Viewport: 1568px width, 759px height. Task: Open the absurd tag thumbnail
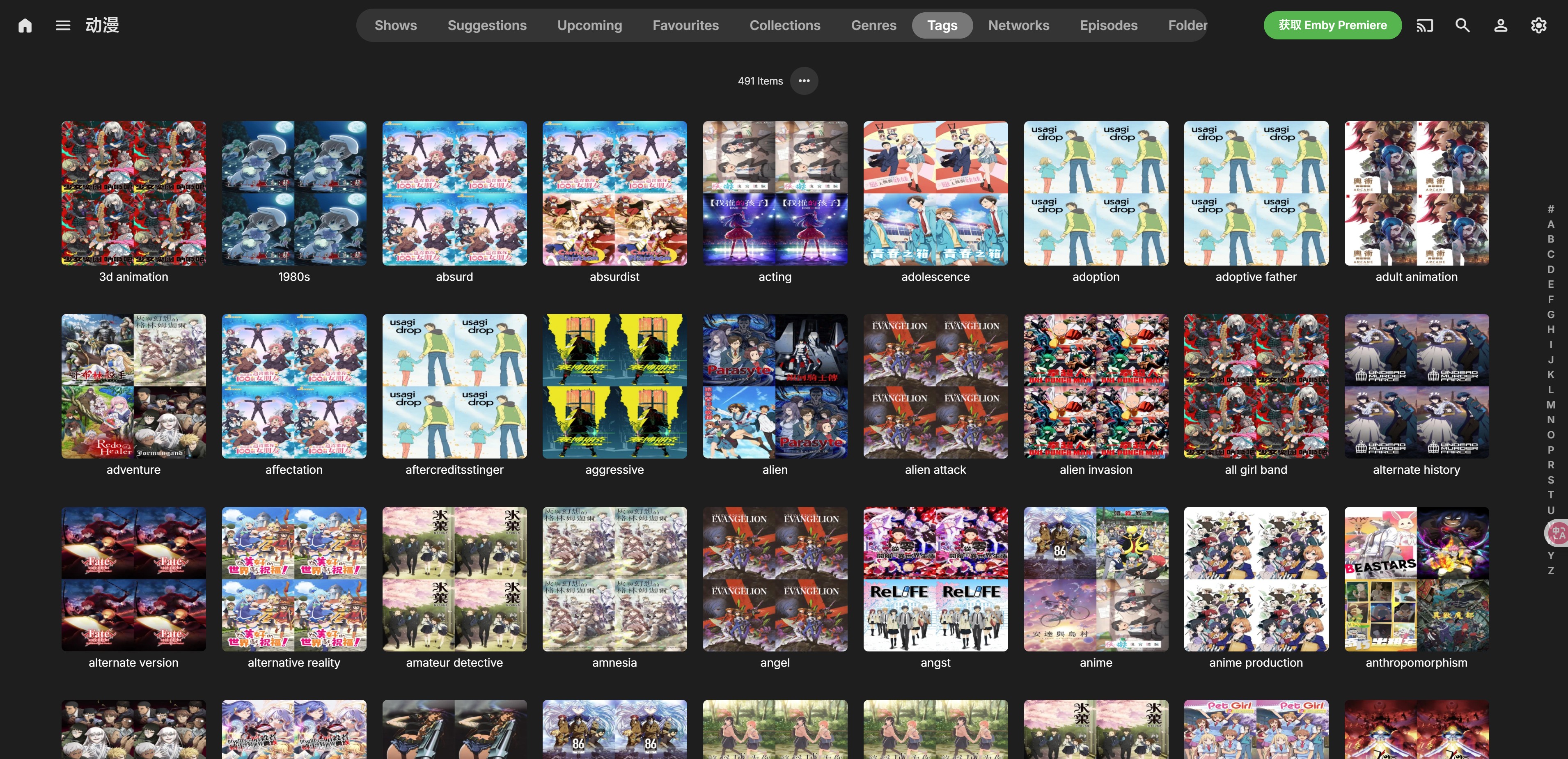pos(454,193)
